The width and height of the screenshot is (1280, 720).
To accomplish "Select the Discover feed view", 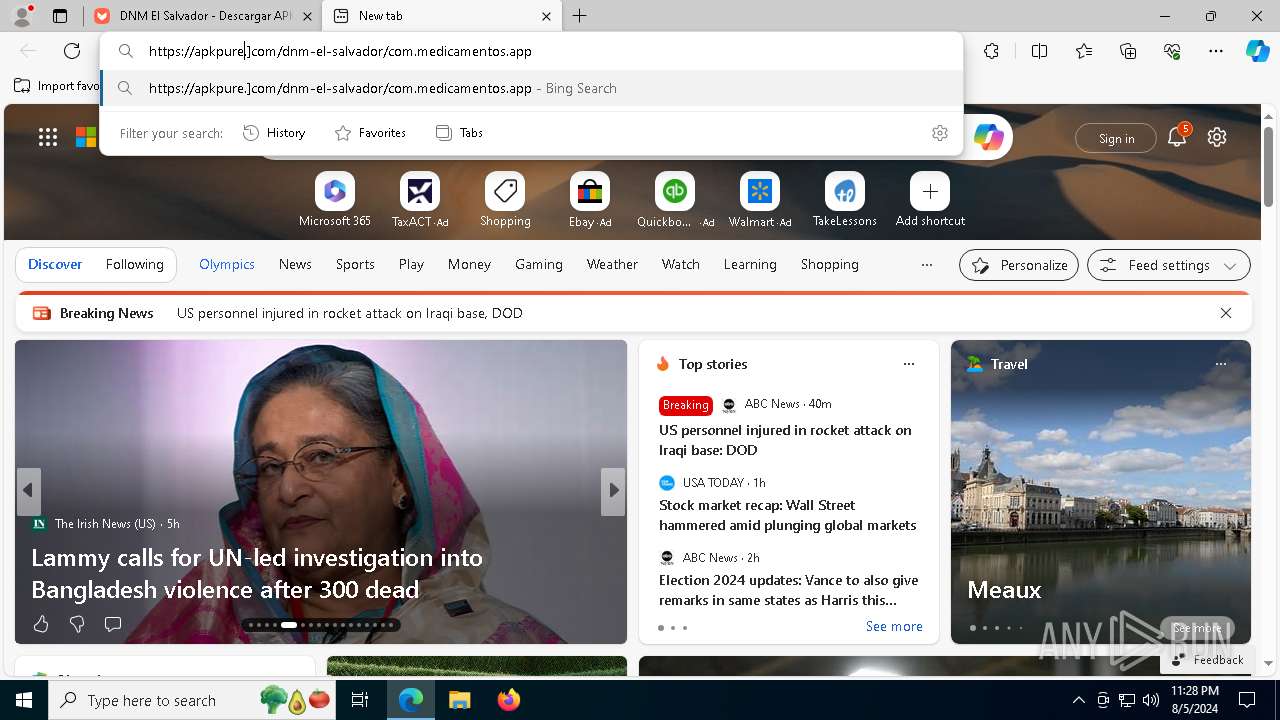I will (55, 265).
